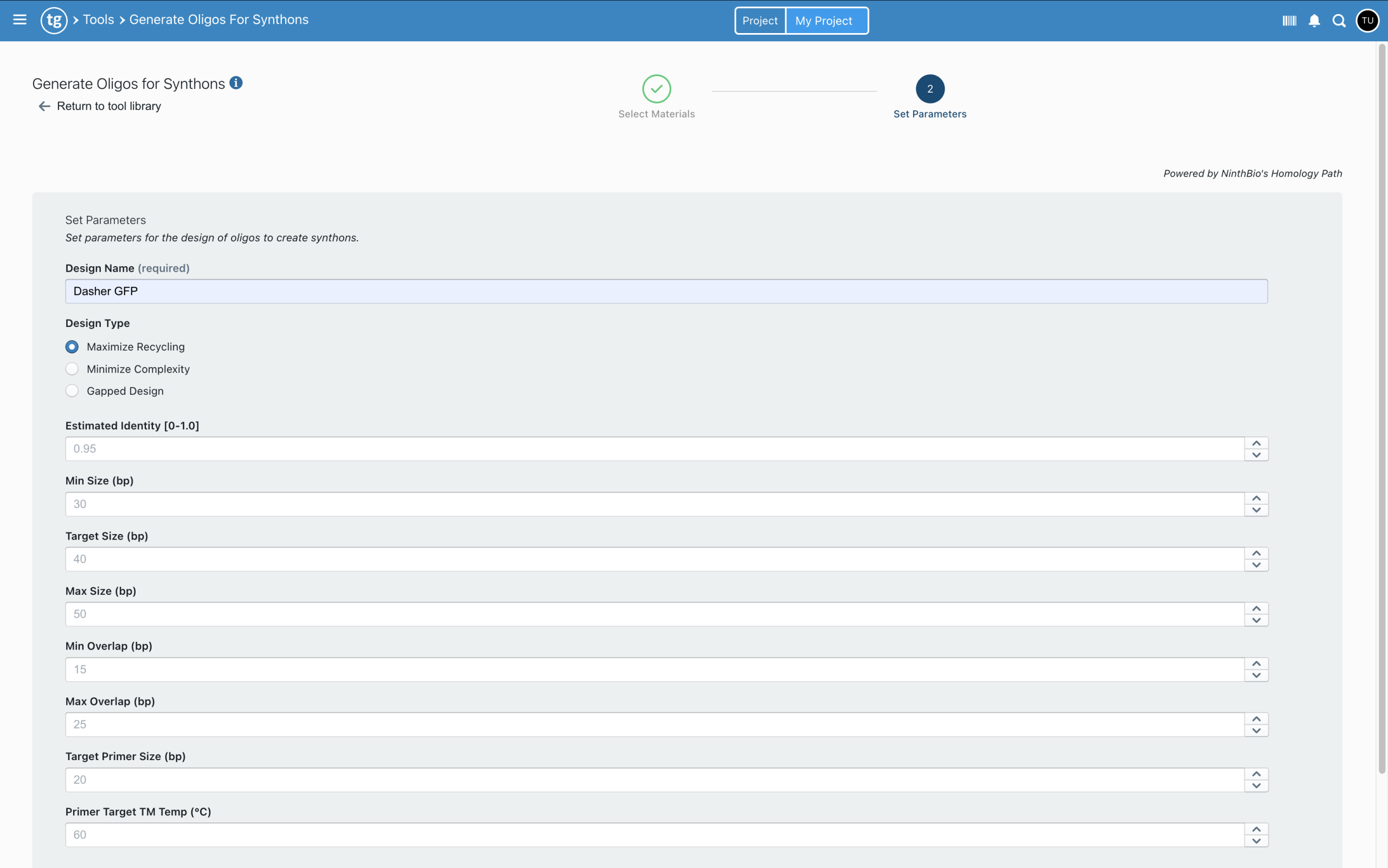
Task: Click the Return to tool library arrow icon
Action: 45,106
